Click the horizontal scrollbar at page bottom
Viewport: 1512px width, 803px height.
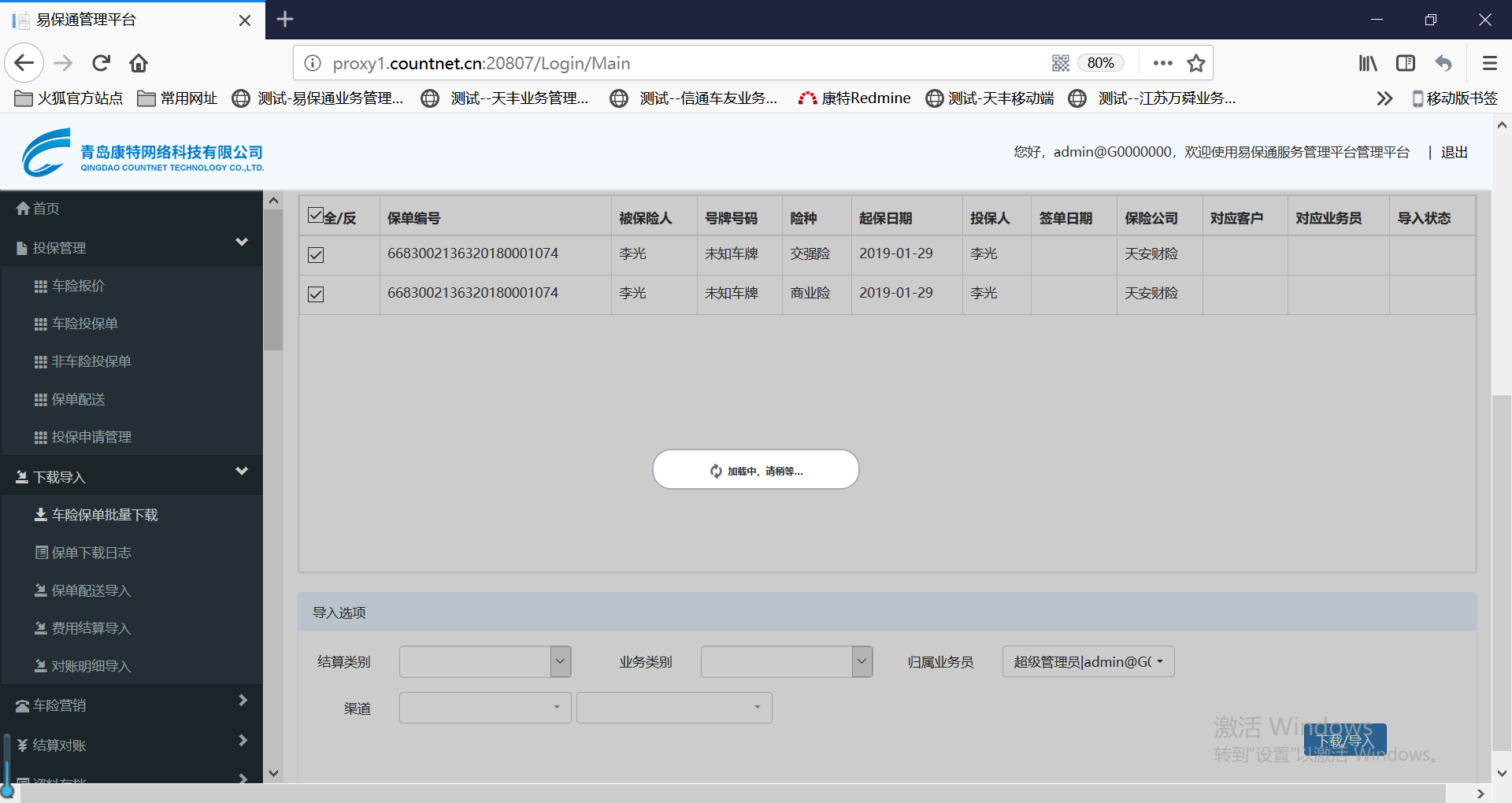point(732,794)
